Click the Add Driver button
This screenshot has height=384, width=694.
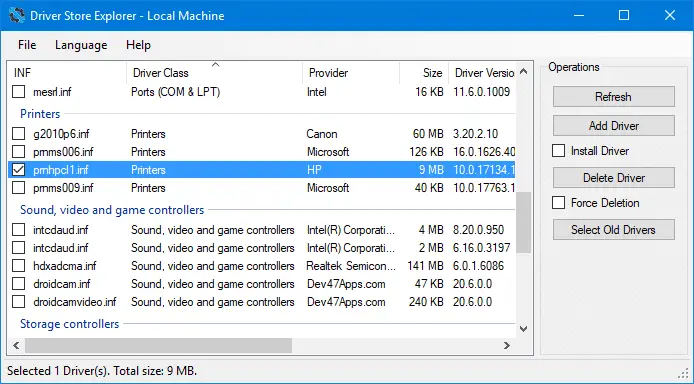point(613,126)
